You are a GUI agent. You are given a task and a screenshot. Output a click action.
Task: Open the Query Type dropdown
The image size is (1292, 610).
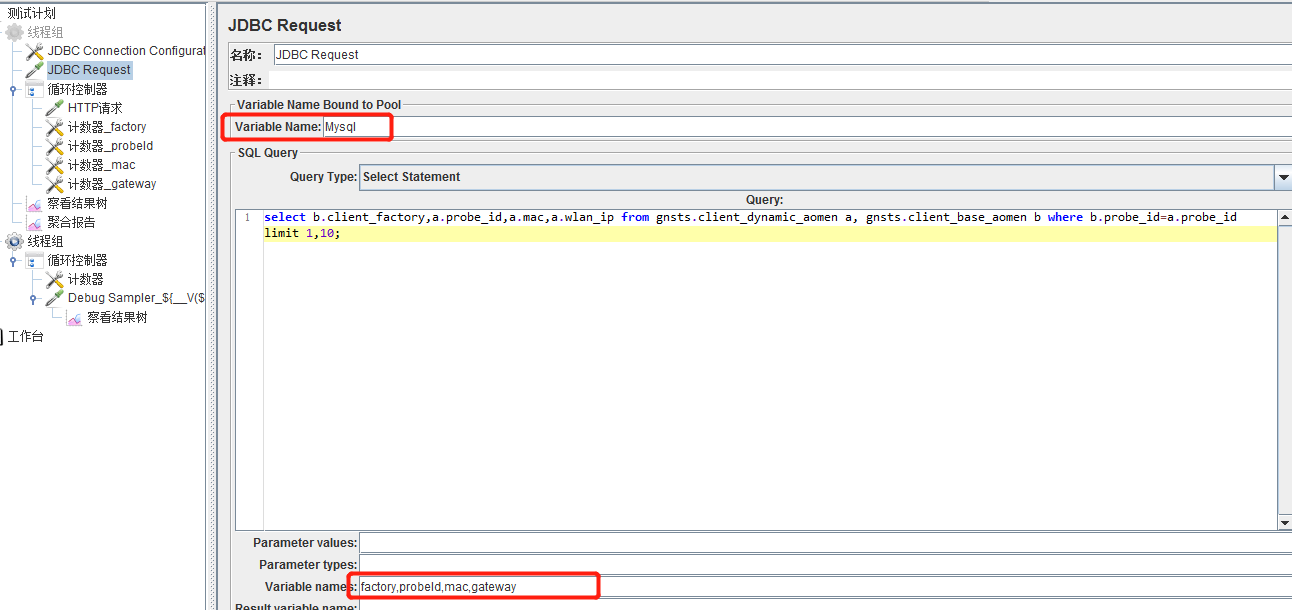pos(1284,177)
